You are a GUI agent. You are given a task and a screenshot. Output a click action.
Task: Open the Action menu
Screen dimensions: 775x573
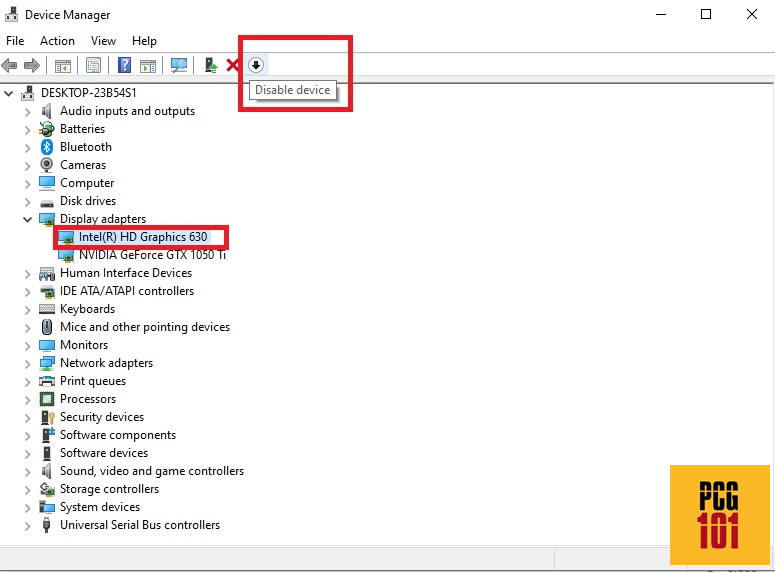point(57,41)
